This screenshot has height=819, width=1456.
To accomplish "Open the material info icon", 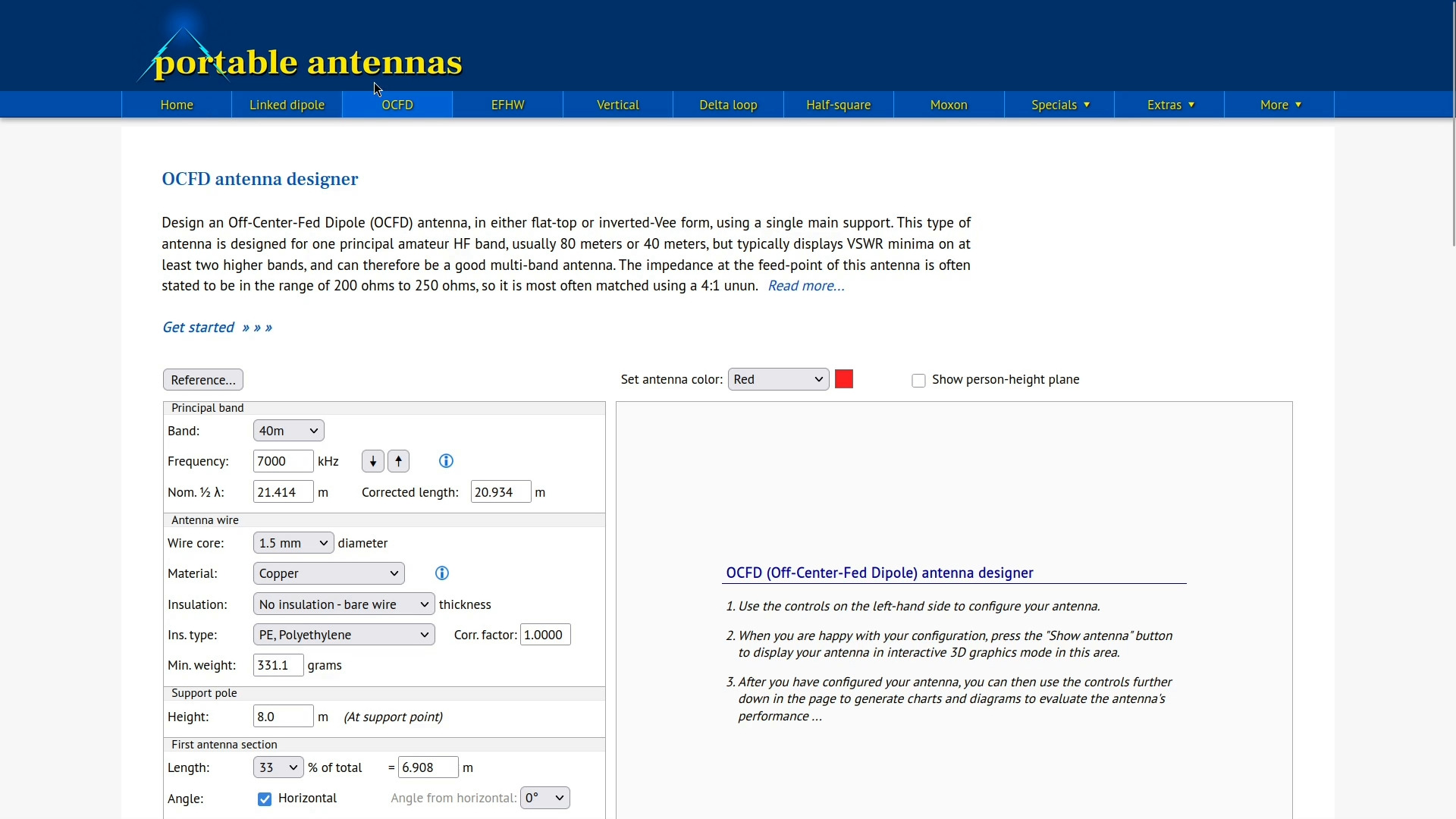I will coord(442,573).
